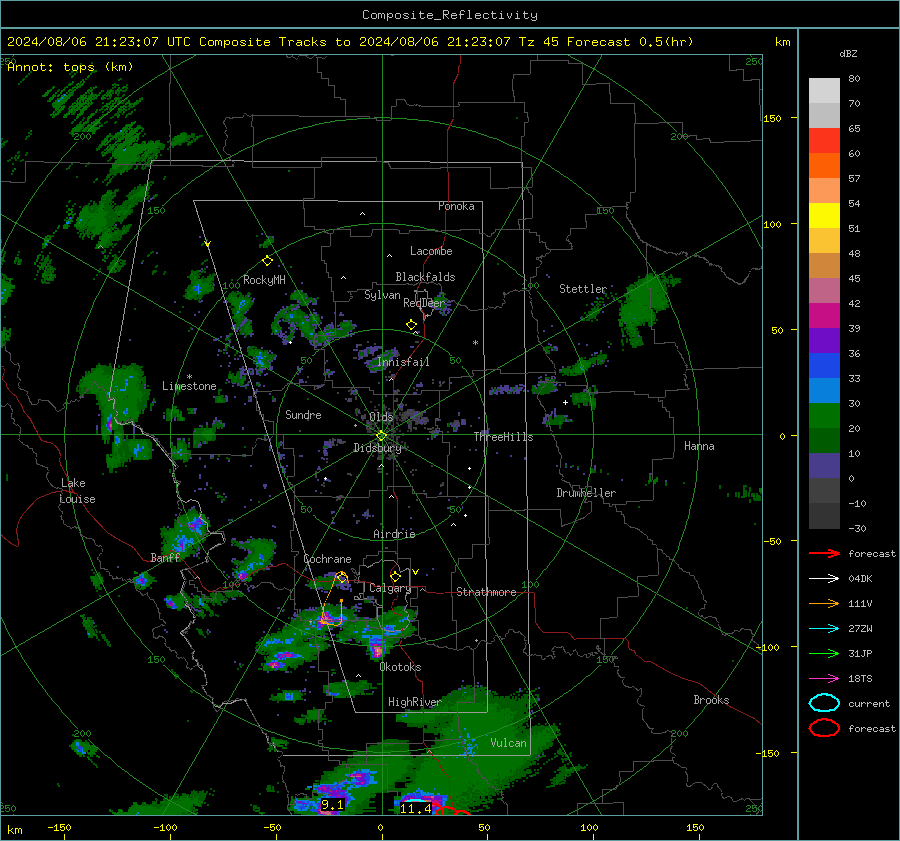Select the cyan 27ZW arrow in legend
This screenshot has width=900, height=841.
point(824,629)
